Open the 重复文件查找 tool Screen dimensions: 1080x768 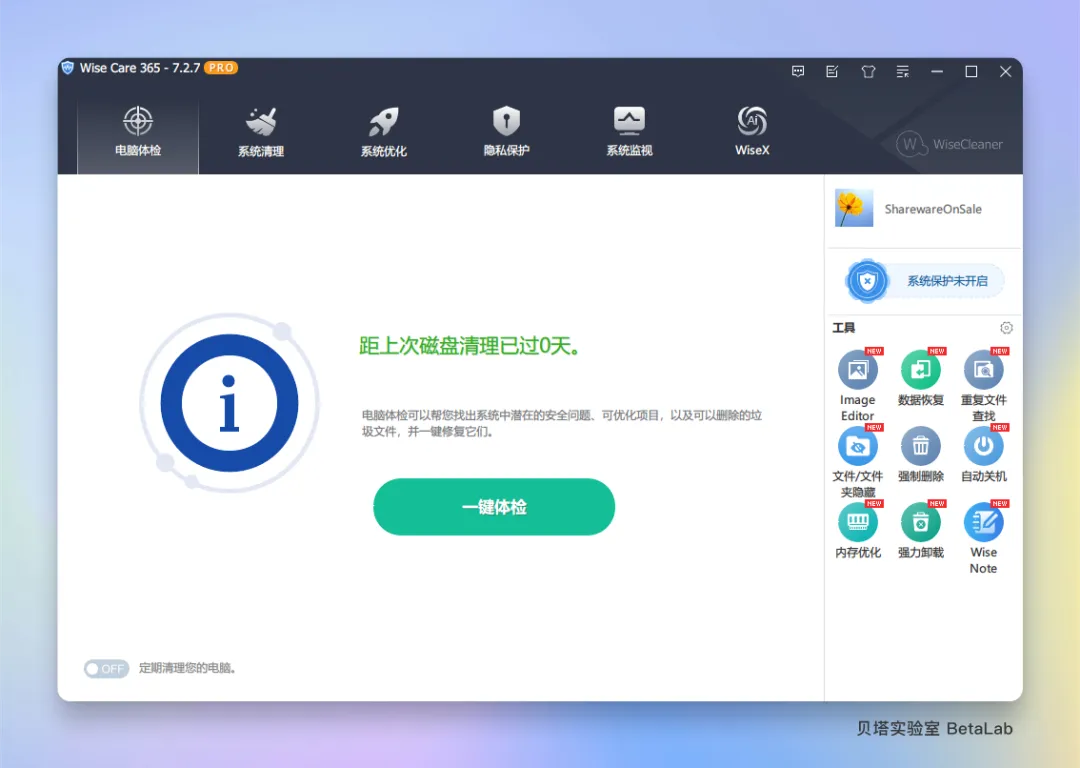point(984,384)
